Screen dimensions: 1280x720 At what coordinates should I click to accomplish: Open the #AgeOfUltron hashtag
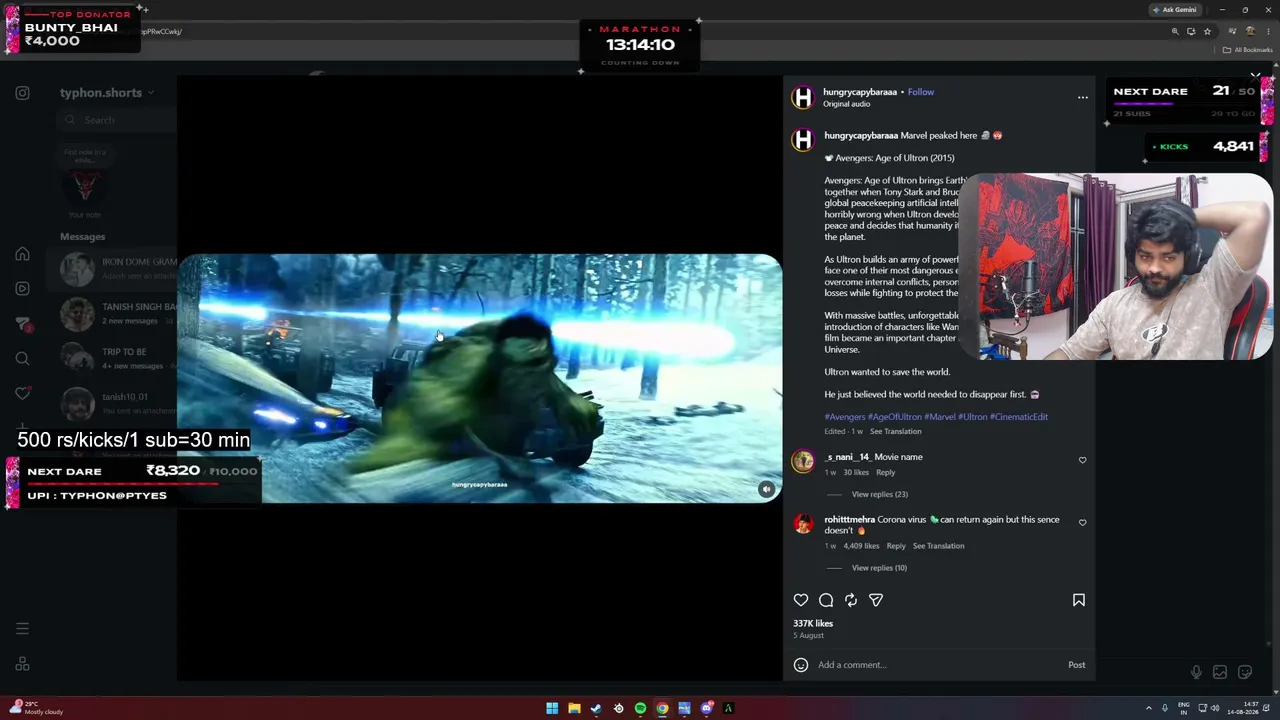click(895, 417)
